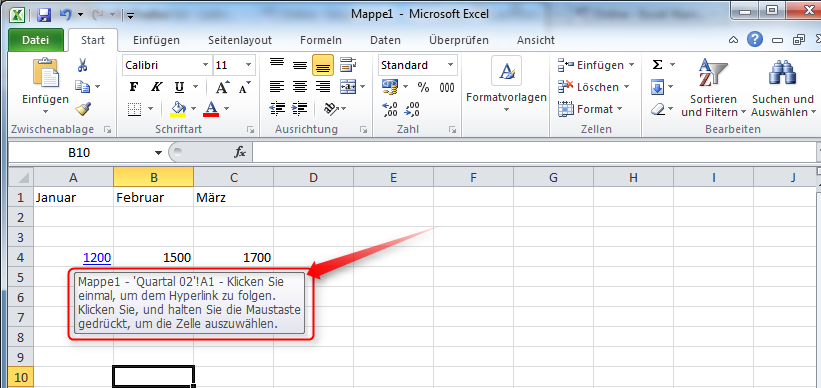Screen dimensions: 821x388
Task: Select column header D
Action: coord(313,178)
